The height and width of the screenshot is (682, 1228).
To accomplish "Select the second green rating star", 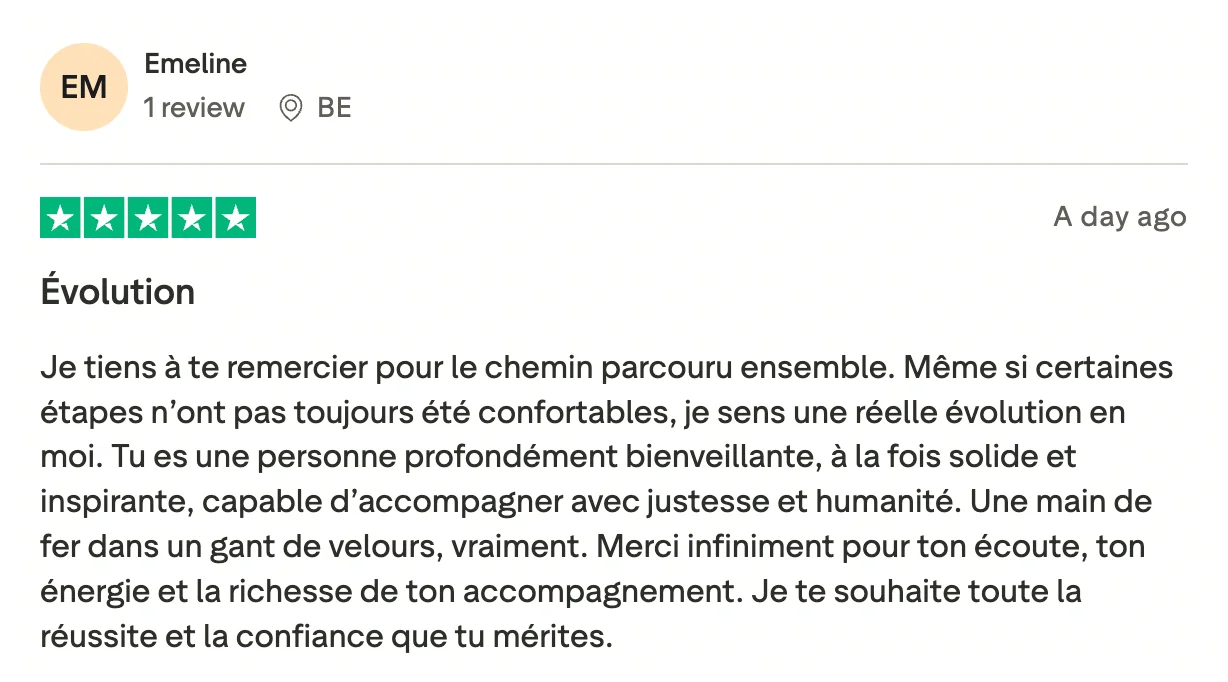I will pyautogui.click(x=104, y=218).
